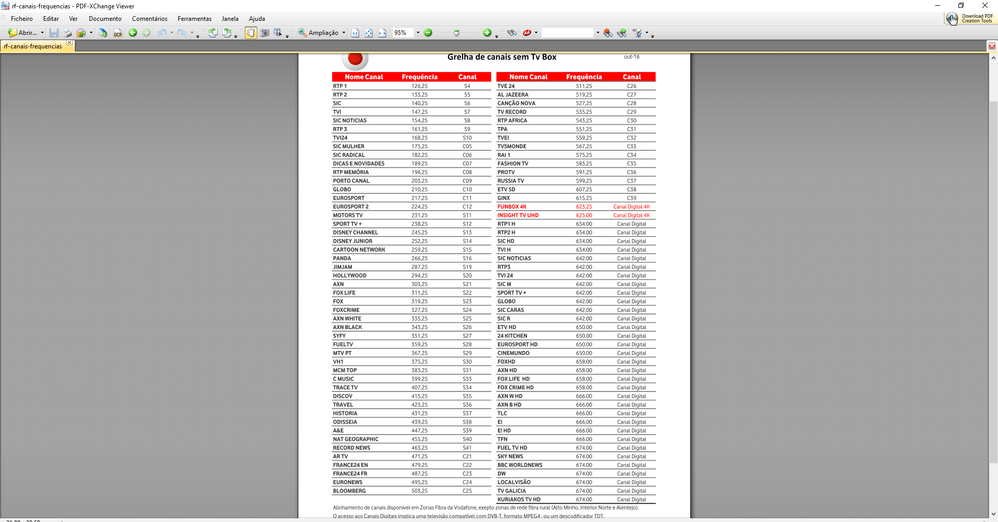Select the Hand tool icon
This screenshot has width=998, height=522.
(250, 33)
